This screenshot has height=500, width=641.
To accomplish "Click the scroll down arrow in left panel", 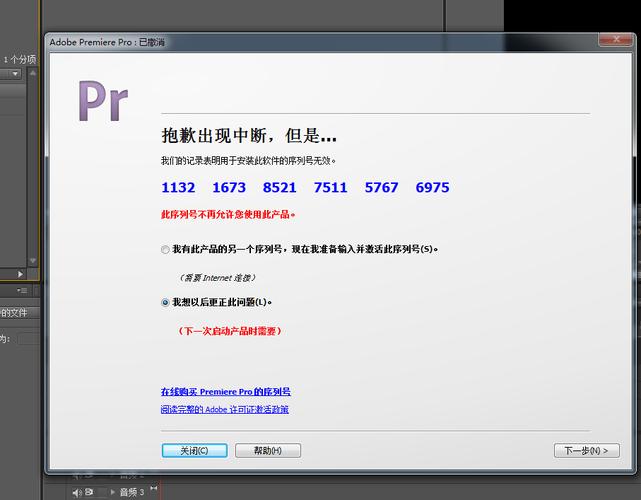I will pos(33,261).
